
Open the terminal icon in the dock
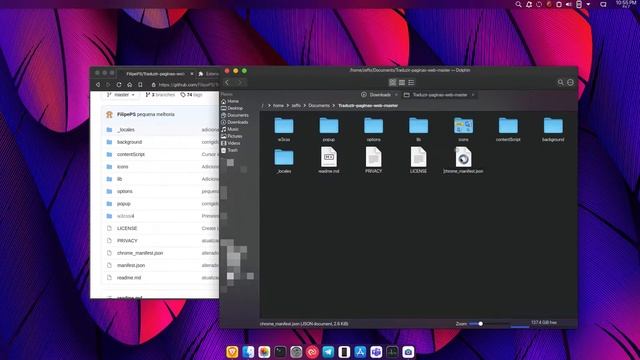point(280,352)
